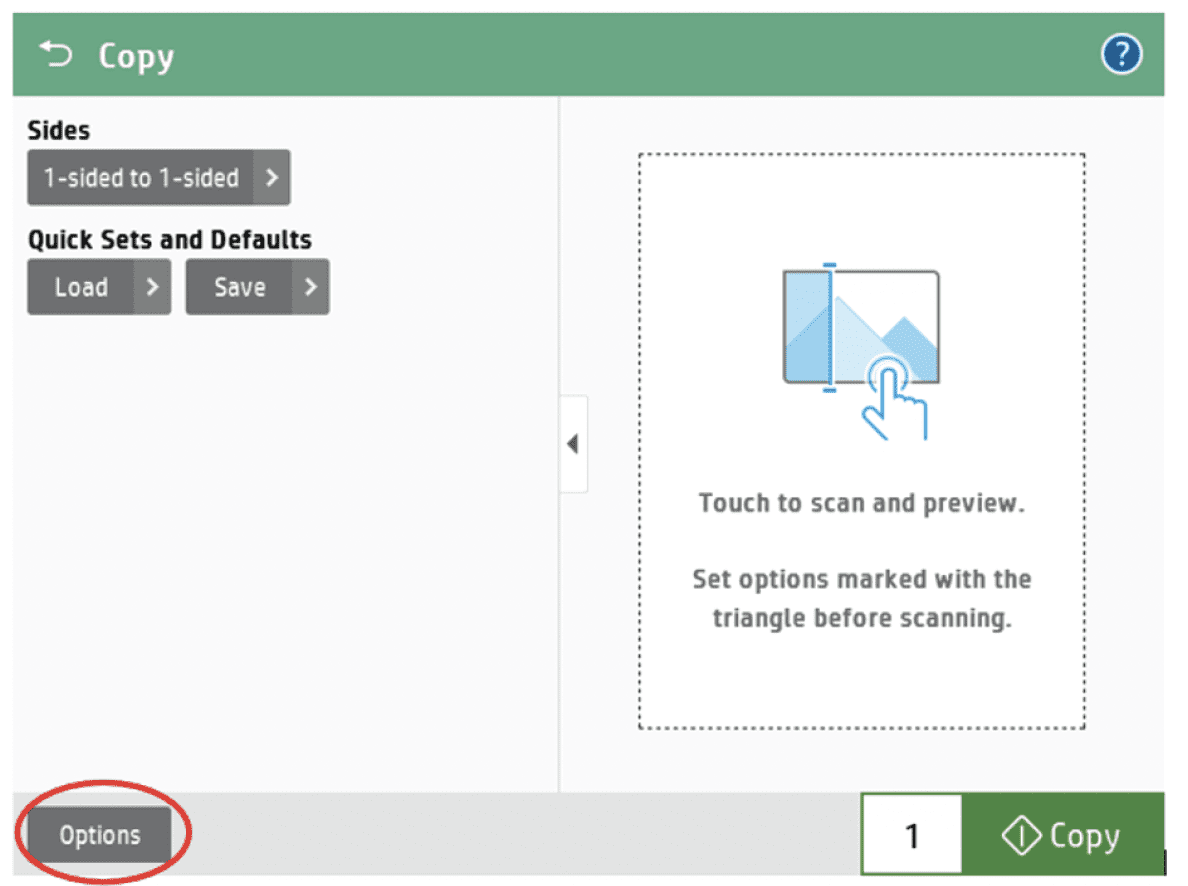Tap the back arrow to exit Copy
This screenshot has width=1188, height=886.
(x=55, y=54)
